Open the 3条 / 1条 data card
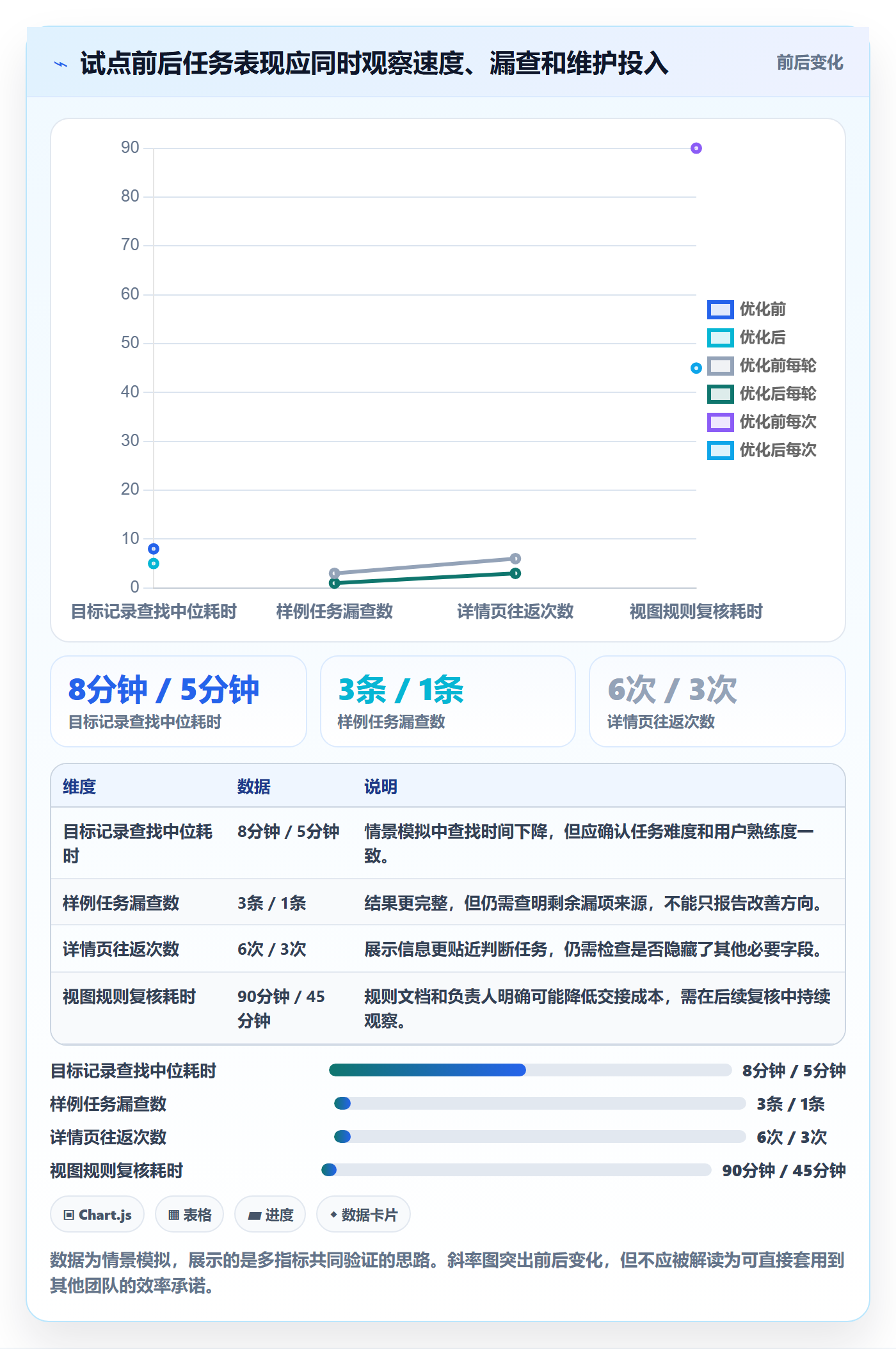Viewport: 896px width, 1349px height. click(448, 701)
